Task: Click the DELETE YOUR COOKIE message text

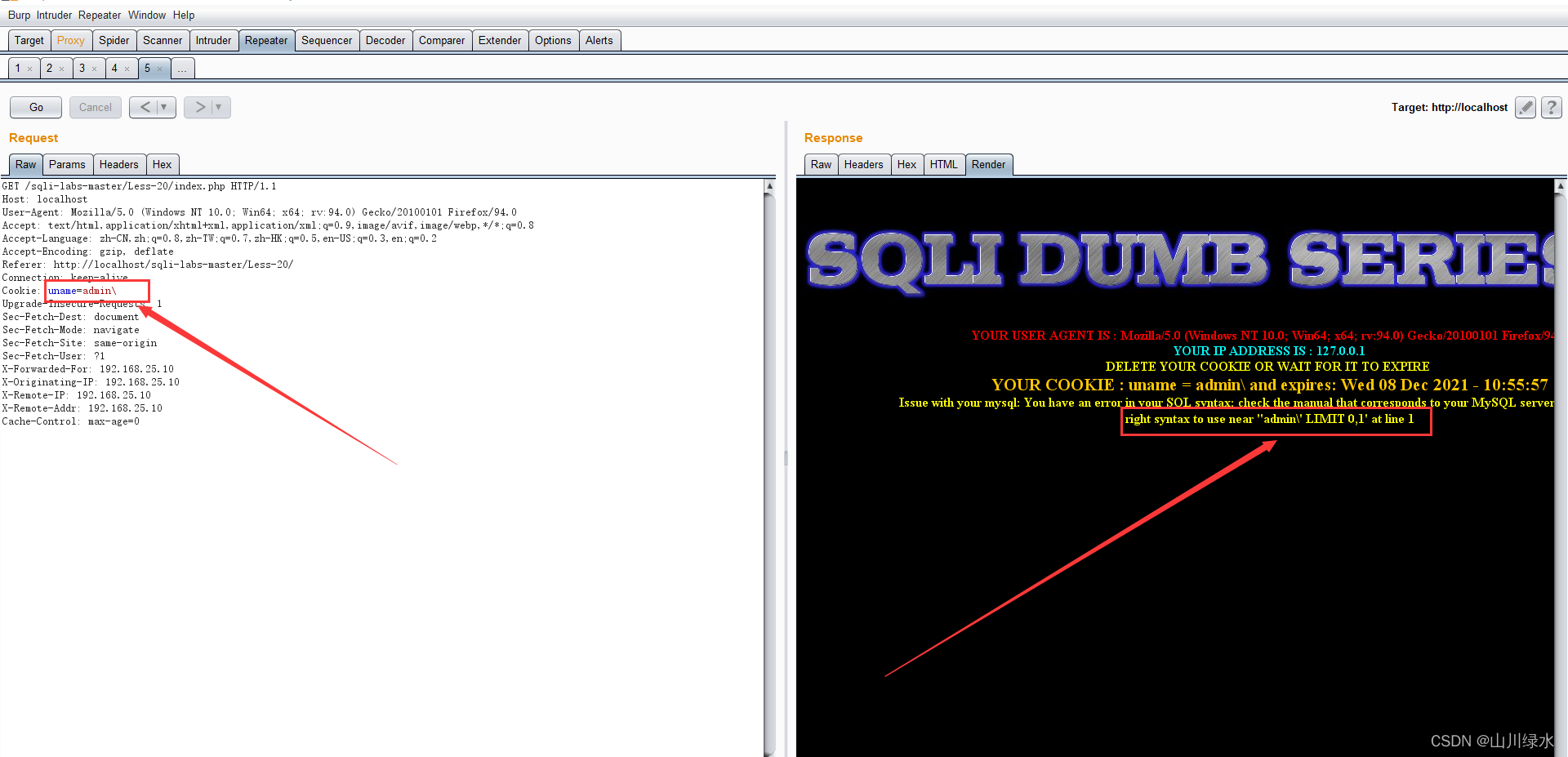Action: pos(1267,367)
